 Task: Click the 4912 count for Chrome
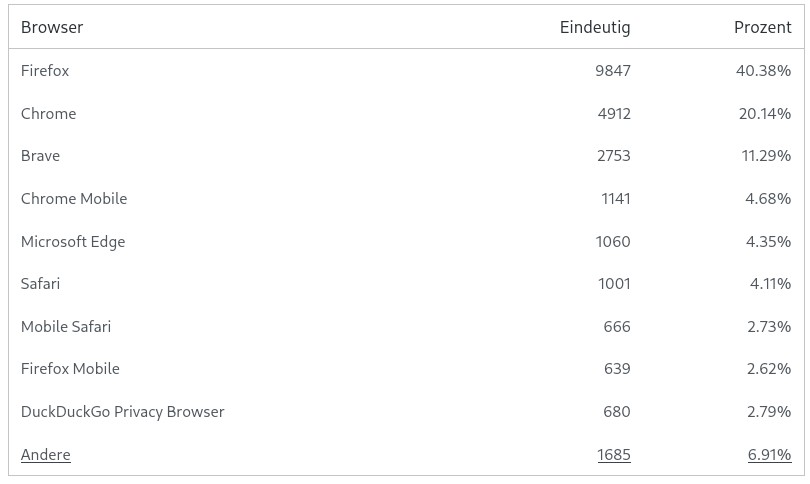pos(614,114)
